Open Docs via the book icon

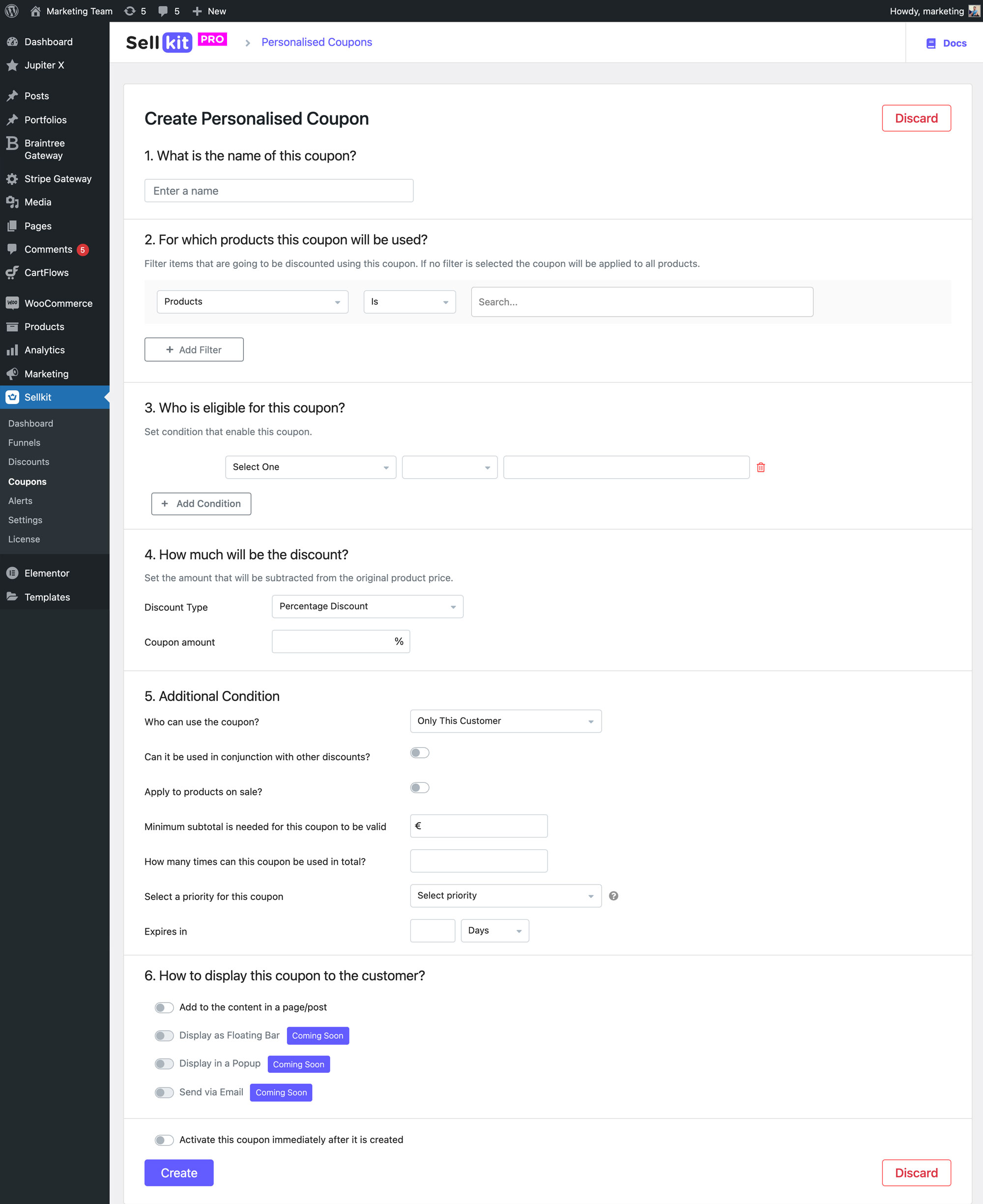pos(930,43)
